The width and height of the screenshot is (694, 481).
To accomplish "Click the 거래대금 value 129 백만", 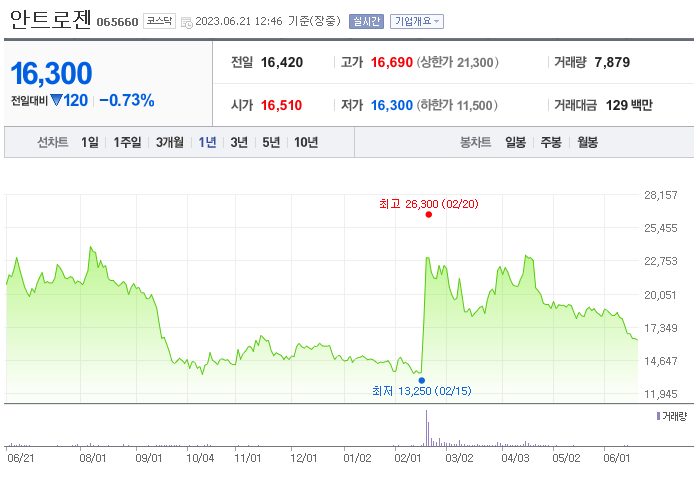I will click(629, 105).
